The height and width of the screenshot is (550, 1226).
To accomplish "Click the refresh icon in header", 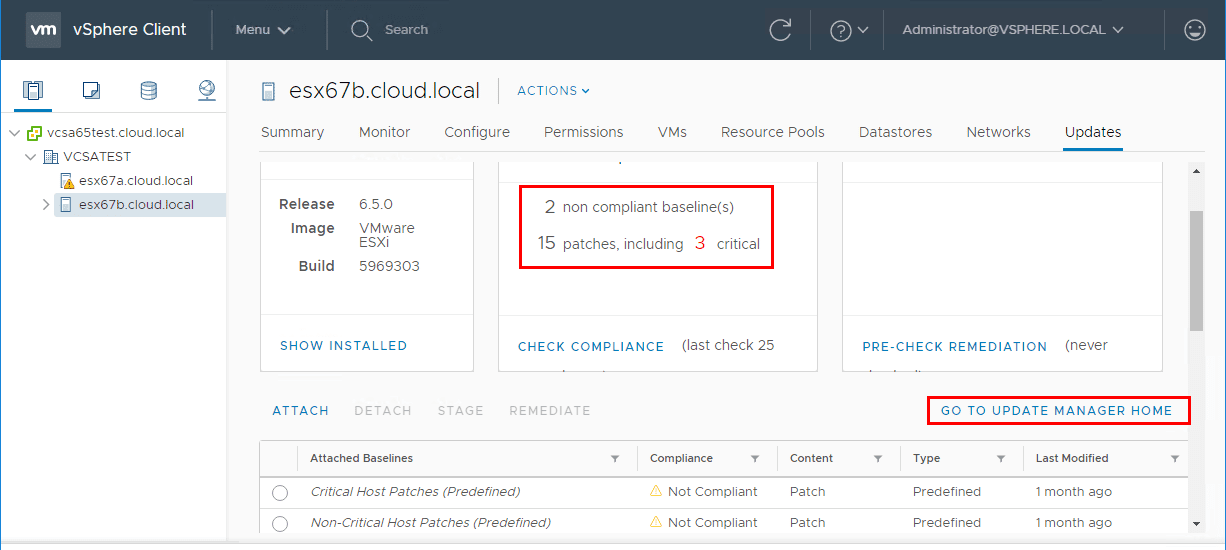I will tap(780, 30).
